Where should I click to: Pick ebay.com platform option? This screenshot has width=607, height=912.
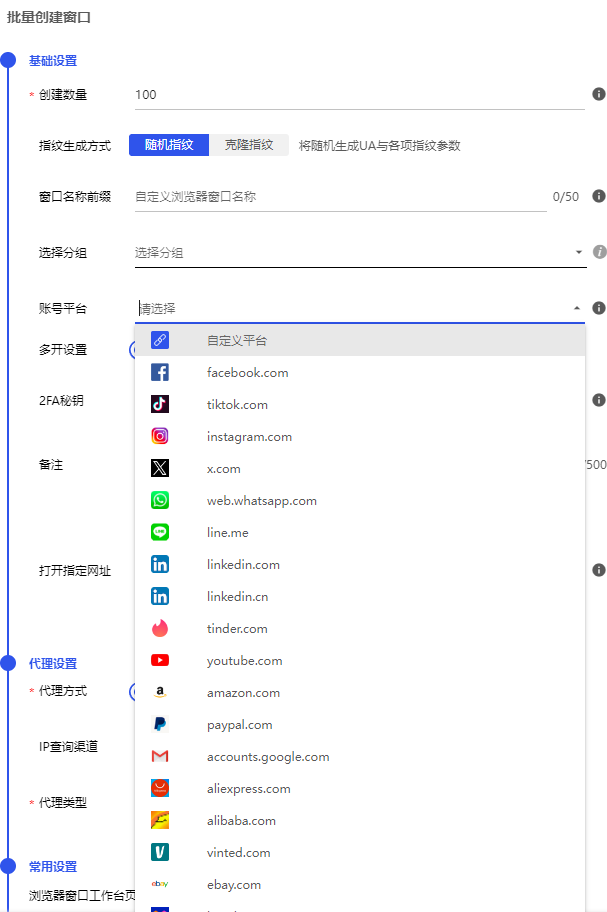pos(360,884)
